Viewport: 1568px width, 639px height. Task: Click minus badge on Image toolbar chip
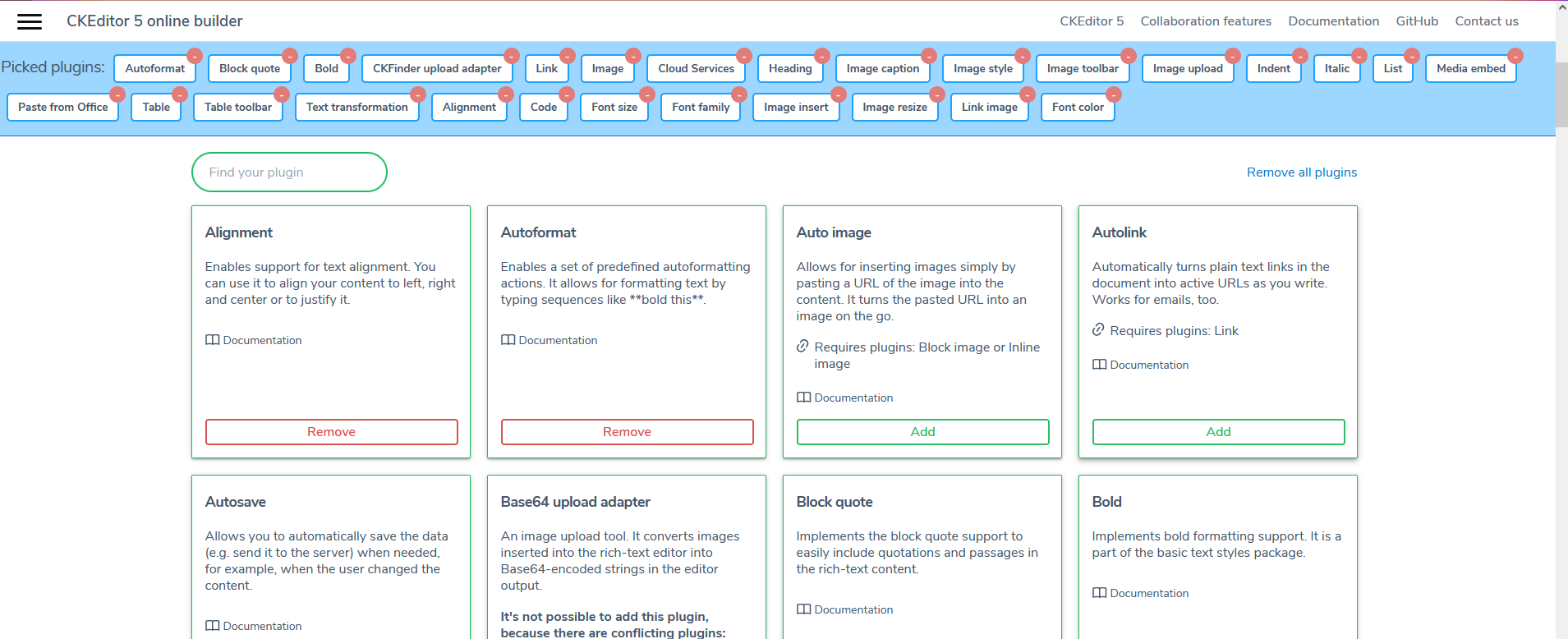tap(1129, 56)
